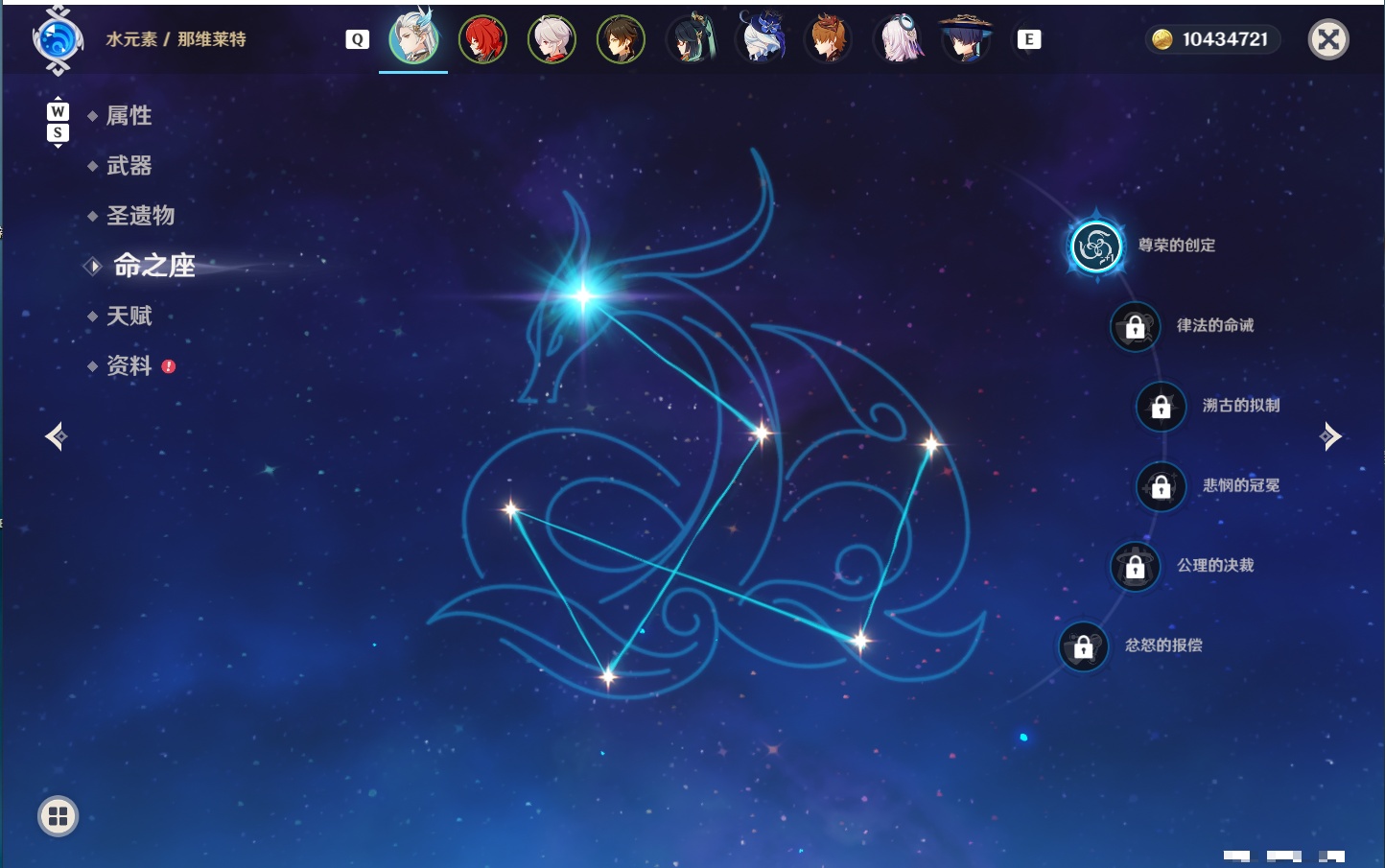
Task: Switch to the character wearing a wide brimmed hat
Action: (966, 38)
